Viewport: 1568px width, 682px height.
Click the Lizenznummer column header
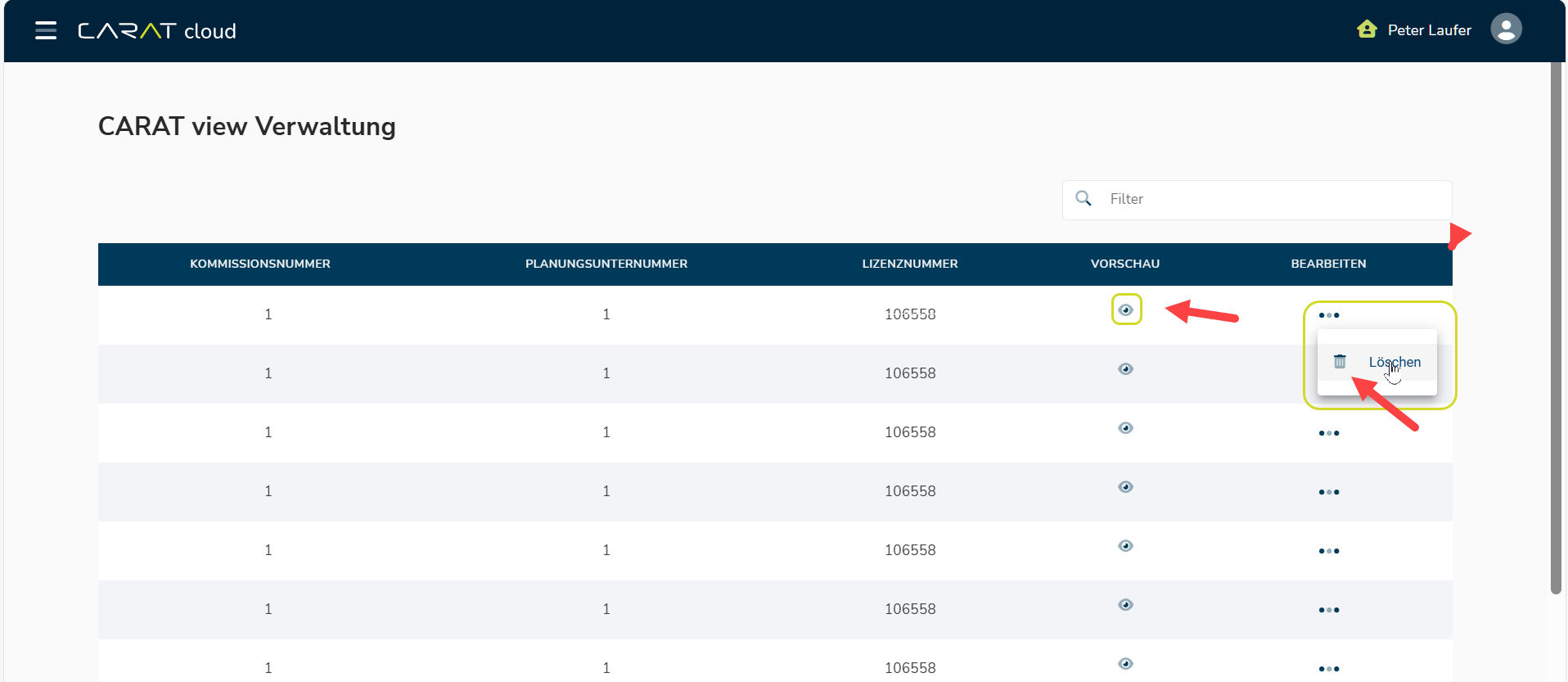coord(909,264)
